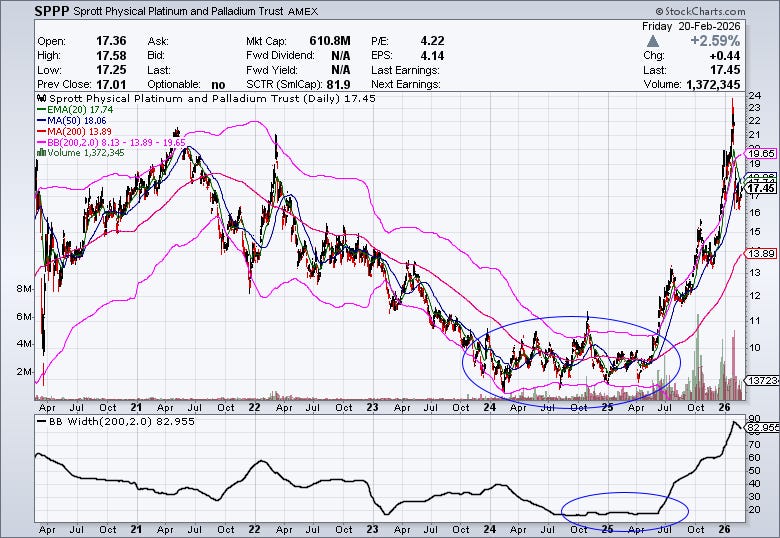Click the Low value 17.25

[111, 70]
